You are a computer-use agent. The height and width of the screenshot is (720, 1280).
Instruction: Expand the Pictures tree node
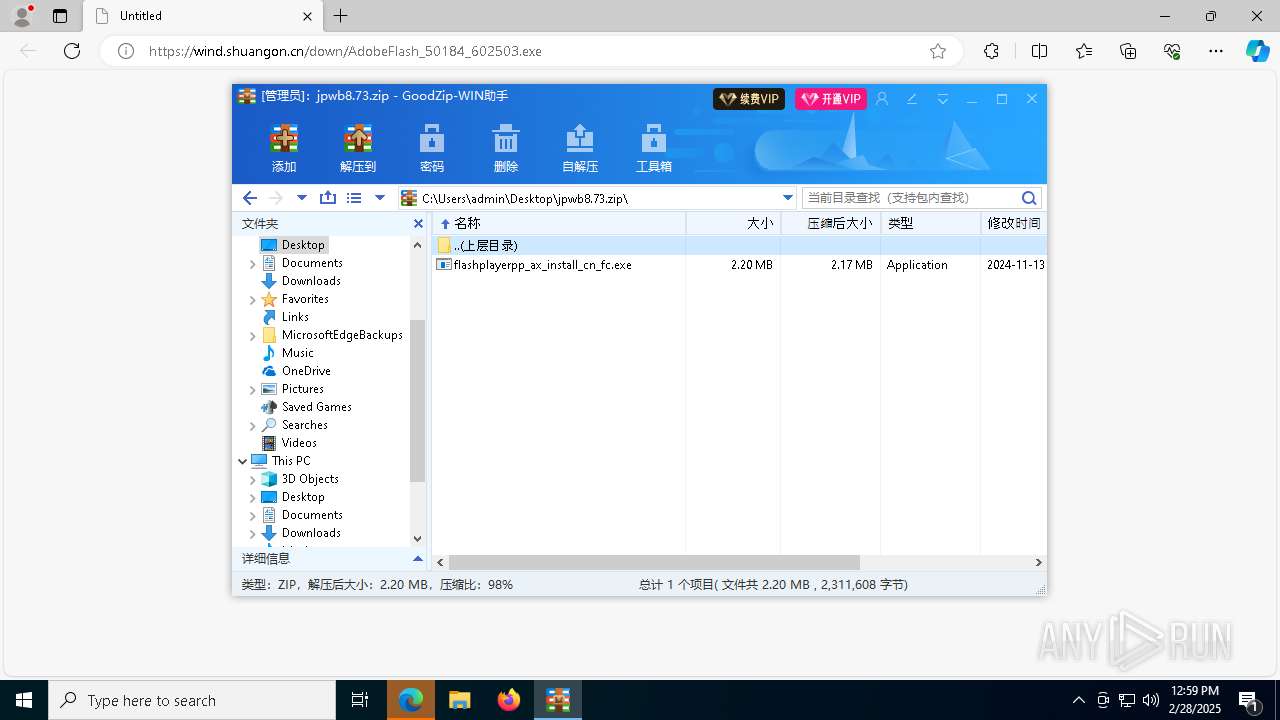click(x=252, y=389)
